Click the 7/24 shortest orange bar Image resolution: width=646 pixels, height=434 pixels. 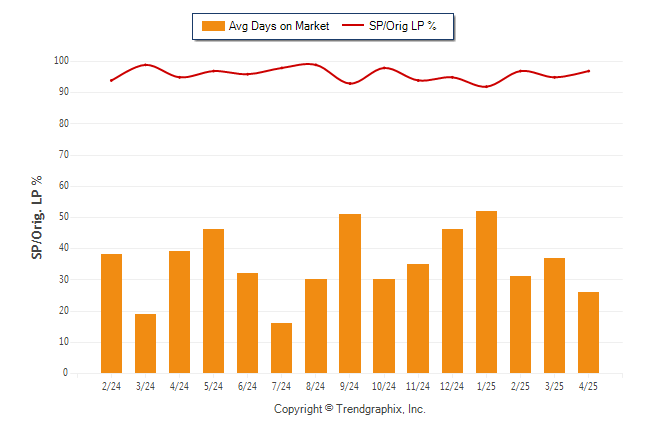(281, 348)
